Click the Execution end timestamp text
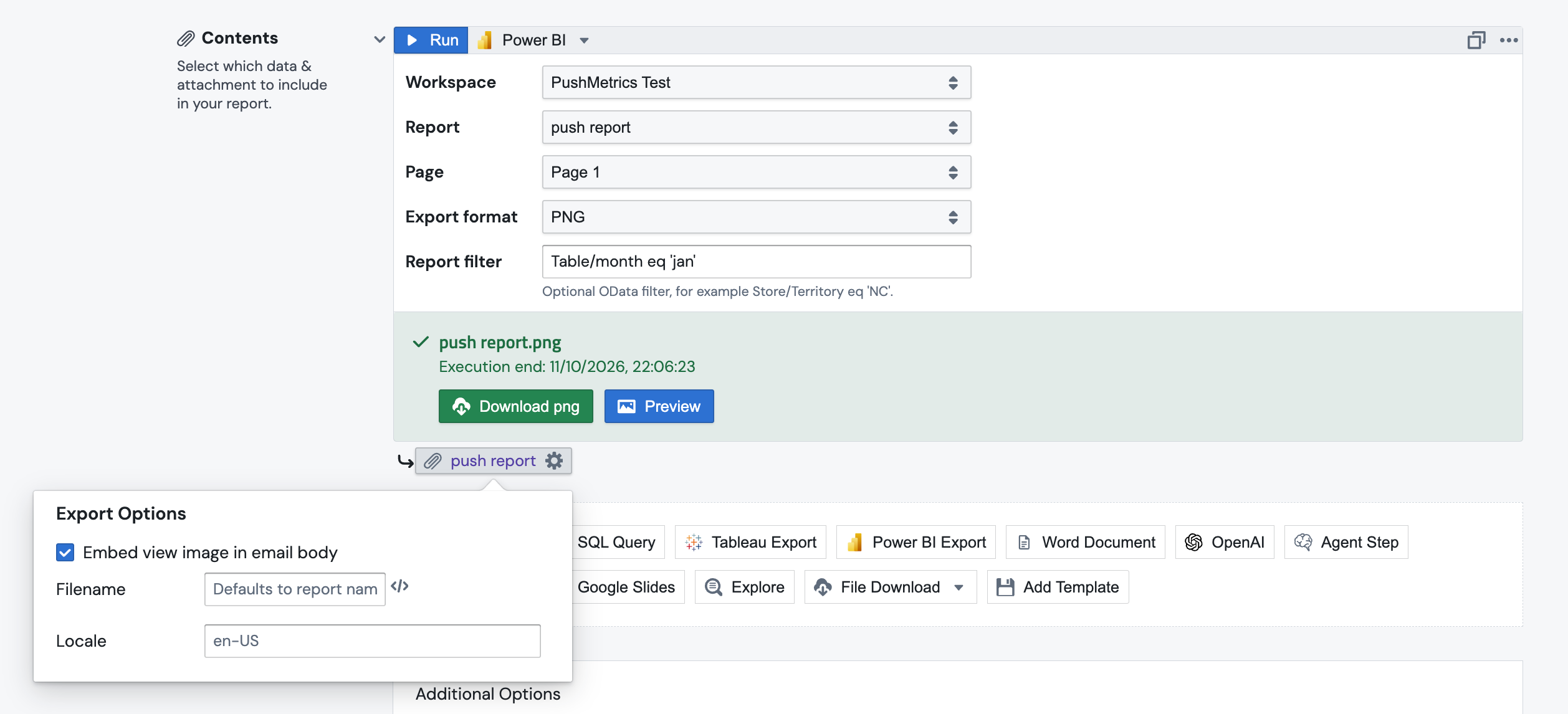The width and height of the screenshot is (1568, 714). 567,366
